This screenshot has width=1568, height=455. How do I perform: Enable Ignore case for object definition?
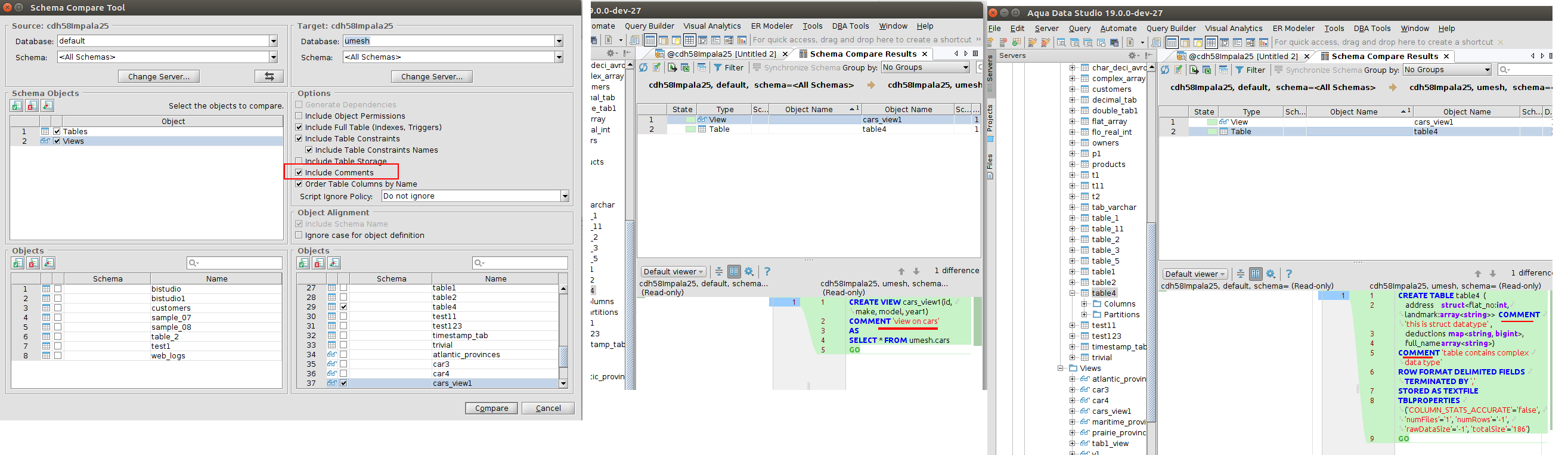point(299,236)
